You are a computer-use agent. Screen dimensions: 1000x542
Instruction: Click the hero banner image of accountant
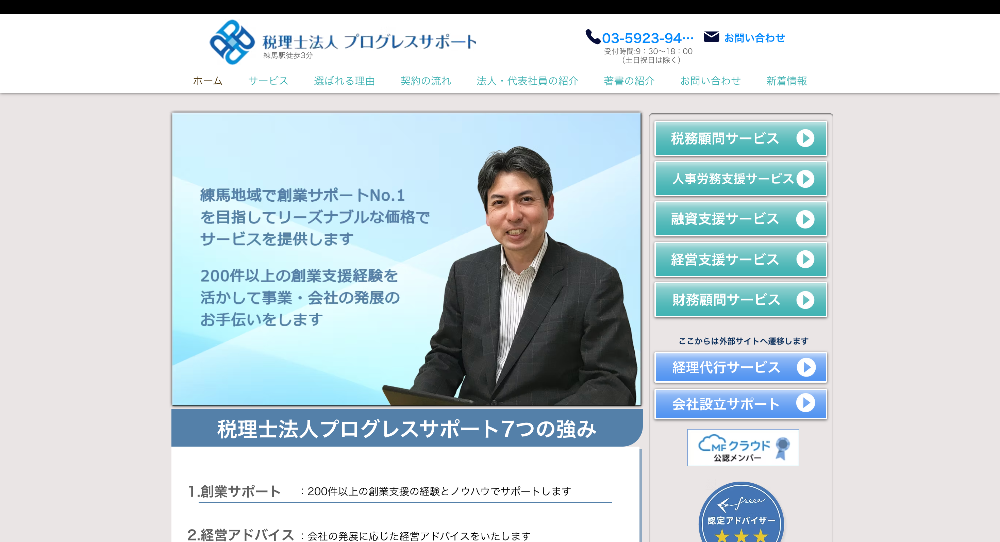pos(406,258)
